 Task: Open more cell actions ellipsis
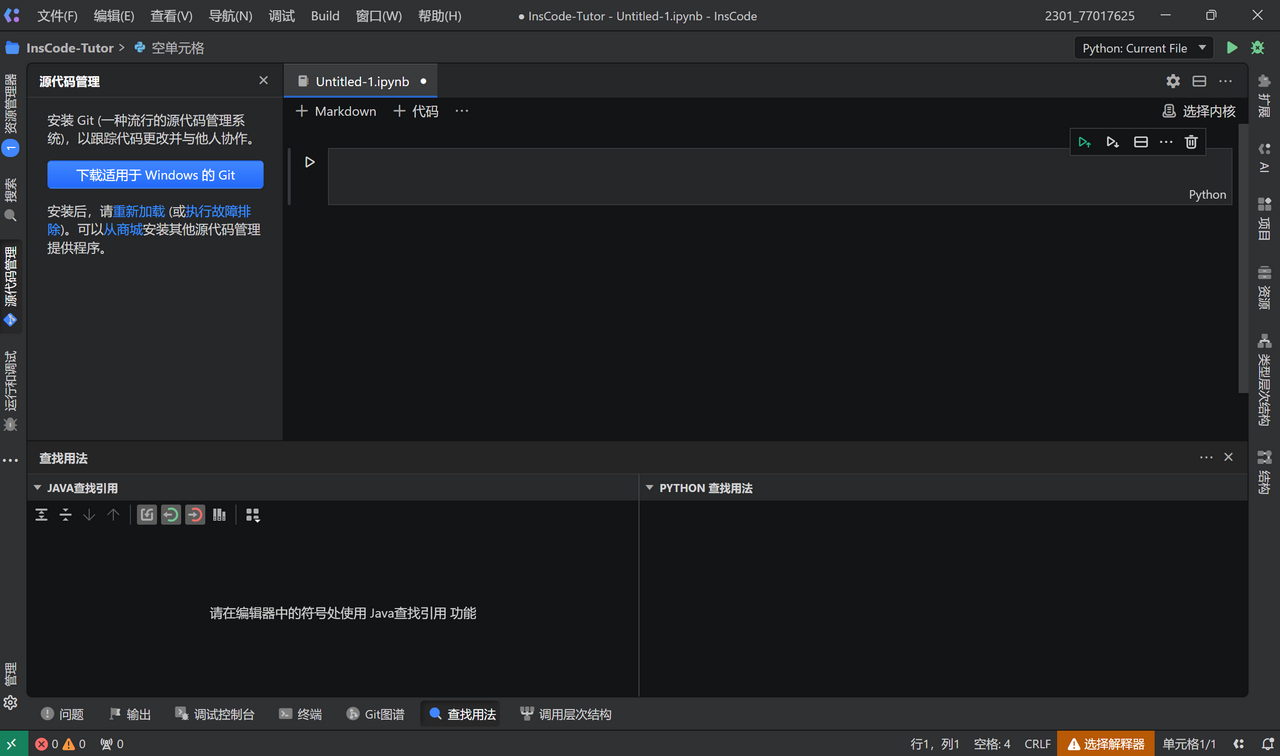pos(1166,143)
